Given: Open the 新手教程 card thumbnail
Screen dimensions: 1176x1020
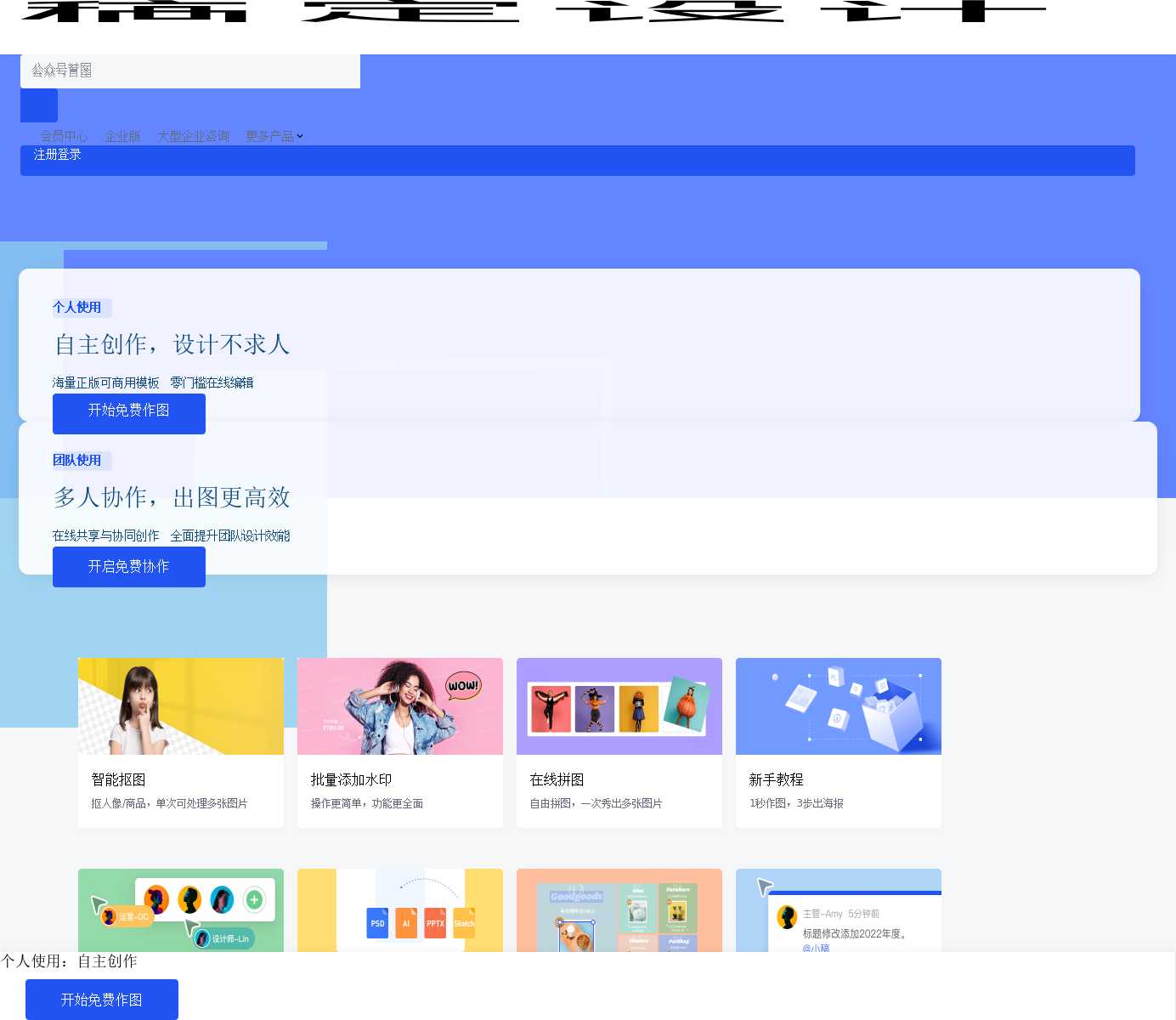Looking at the screenshot, I should coord(839,706).
